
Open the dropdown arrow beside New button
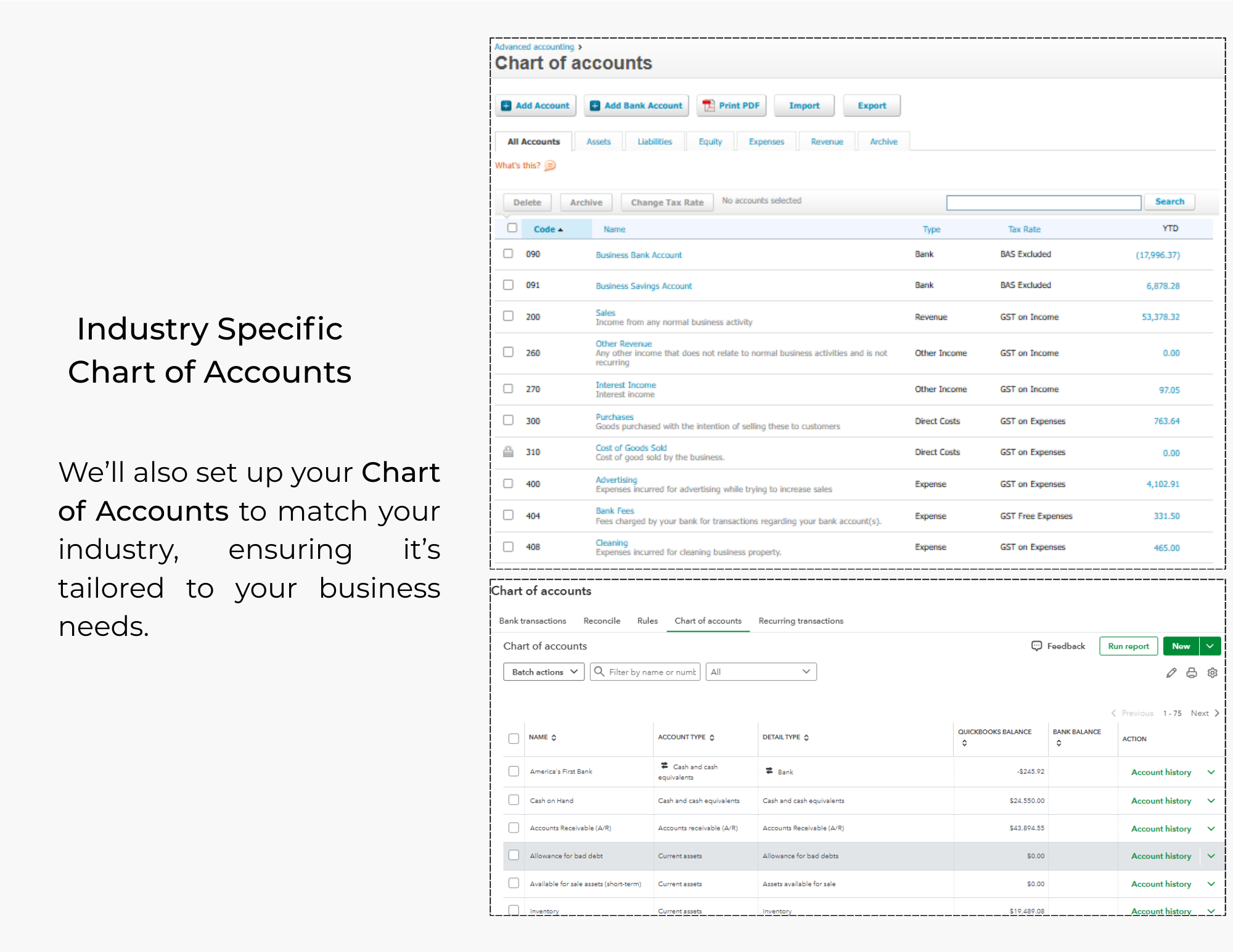pos(1210,646)
